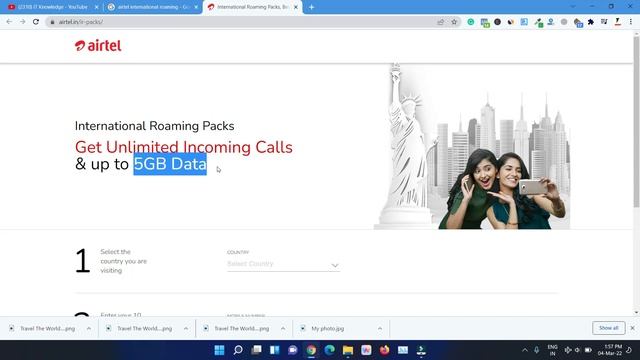The width and height of the screenshot is (640, 360).
Task: Click the browser forward arrow
Action: point(22,22)
